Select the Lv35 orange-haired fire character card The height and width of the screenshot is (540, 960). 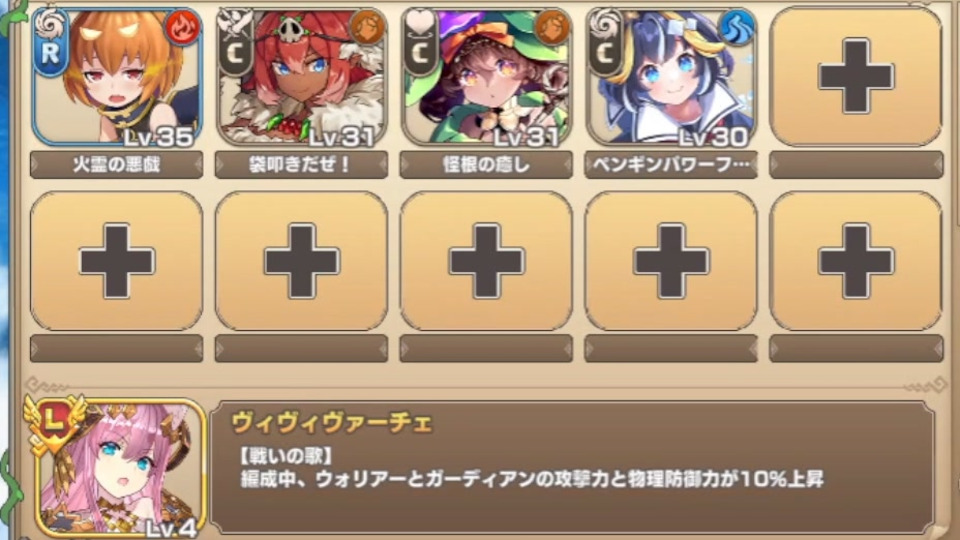coord(117,77)
